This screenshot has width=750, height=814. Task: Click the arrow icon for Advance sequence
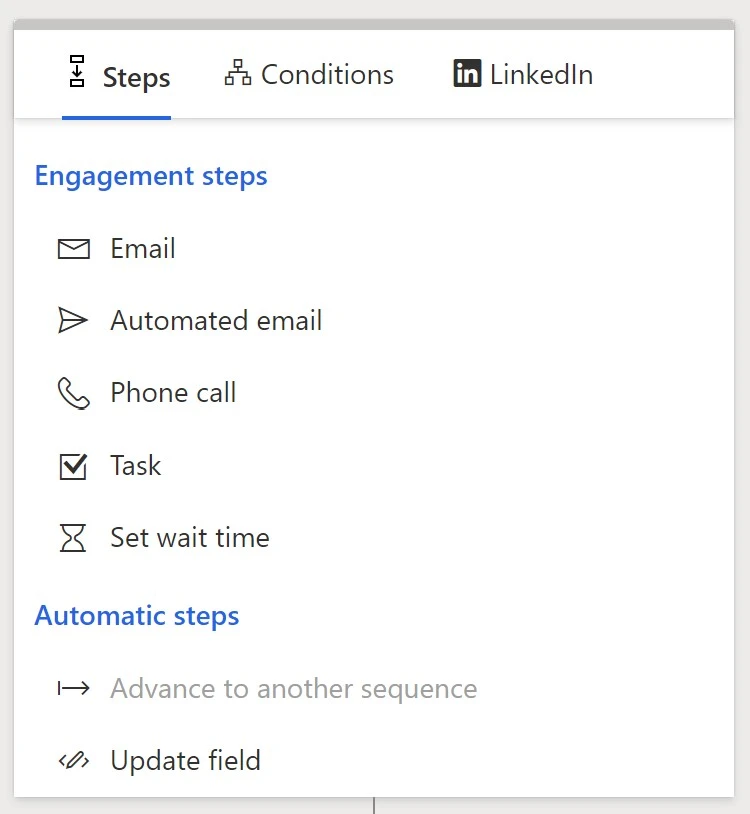[74, 689]
